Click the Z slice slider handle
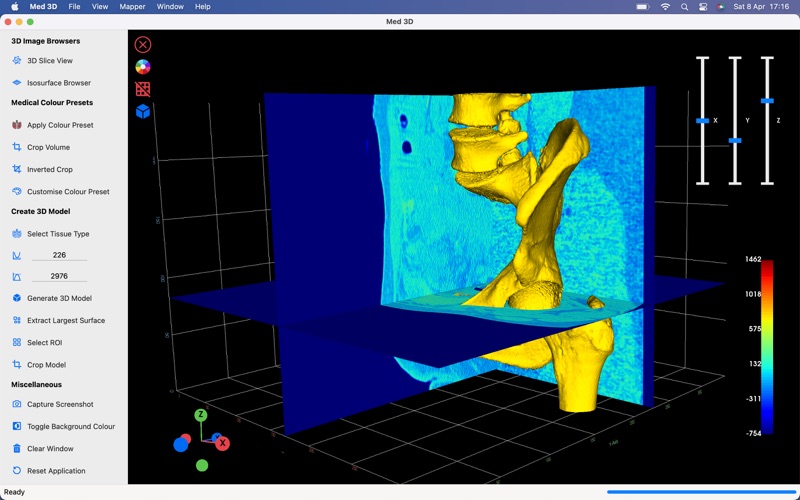Screen dimensions: 800x500 pos(767,101)
